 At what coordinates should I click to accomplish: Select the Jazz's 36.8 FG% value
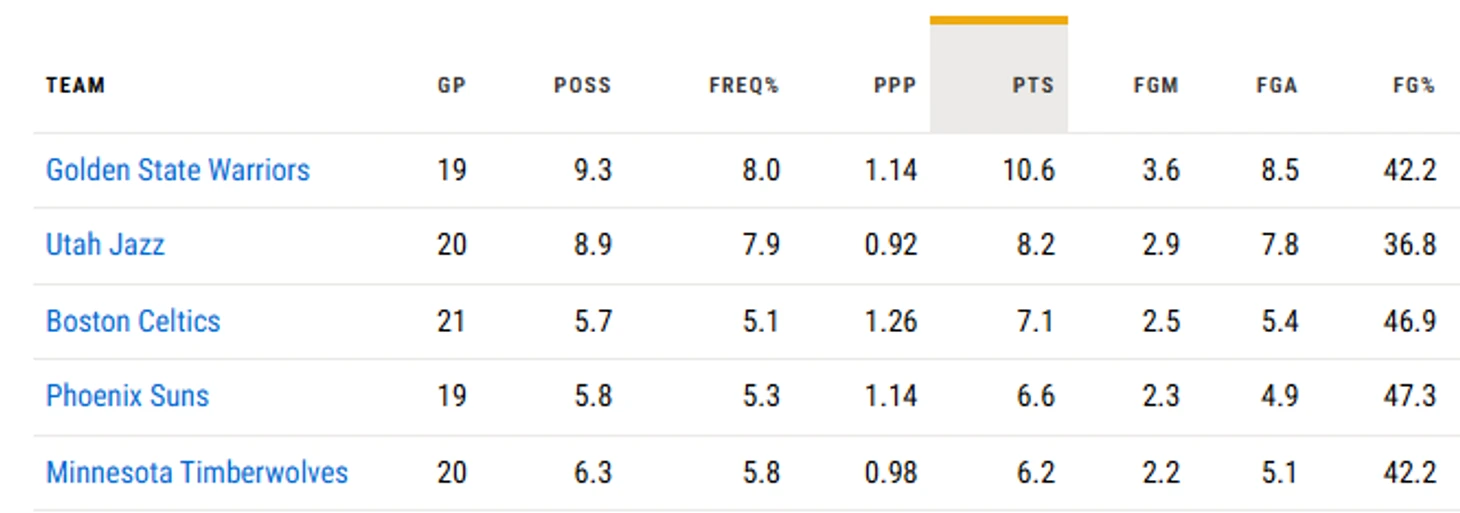[x=1410, y=245]
